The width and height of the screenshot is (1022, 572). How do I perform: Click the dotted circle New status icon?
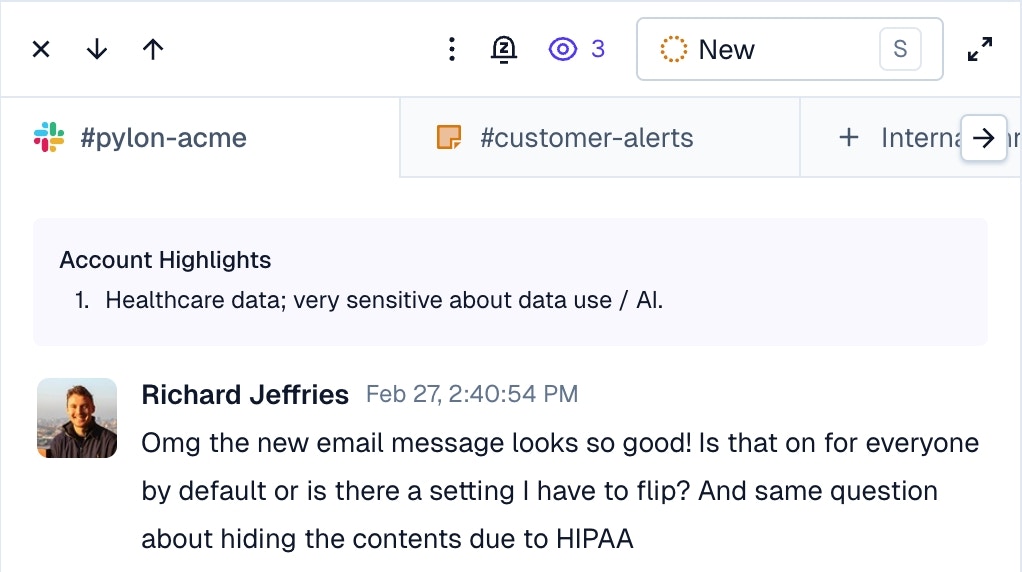pyautogui.click(x=673, y=49)
